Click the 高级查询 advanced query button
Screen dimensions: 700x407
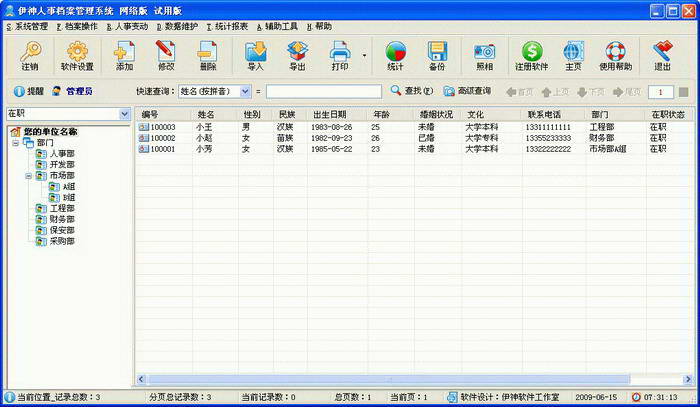(468, 91)
